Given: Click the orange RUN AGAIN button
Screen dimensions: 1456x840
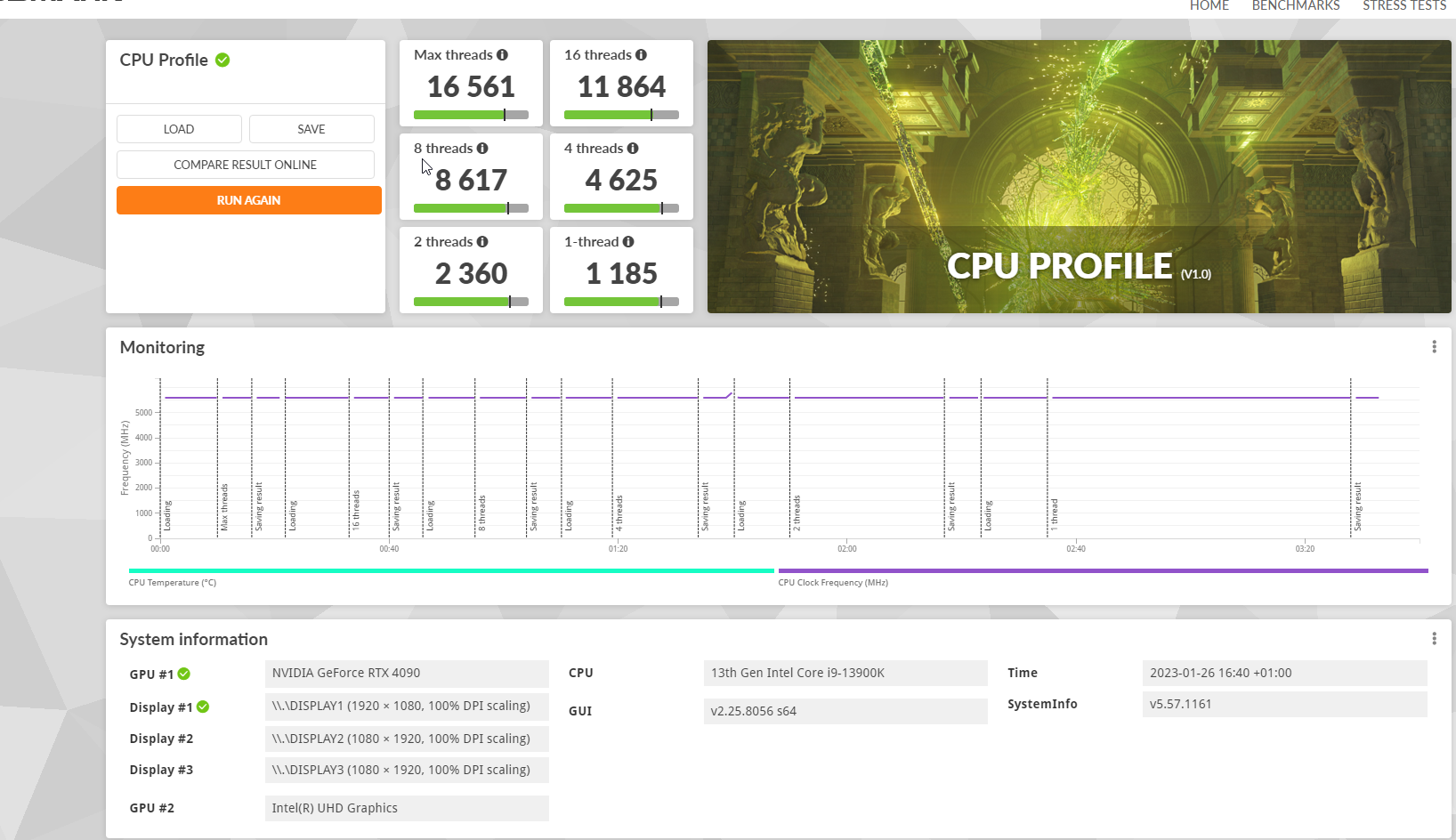Looking at the screenshot, I should click(249, 200).
